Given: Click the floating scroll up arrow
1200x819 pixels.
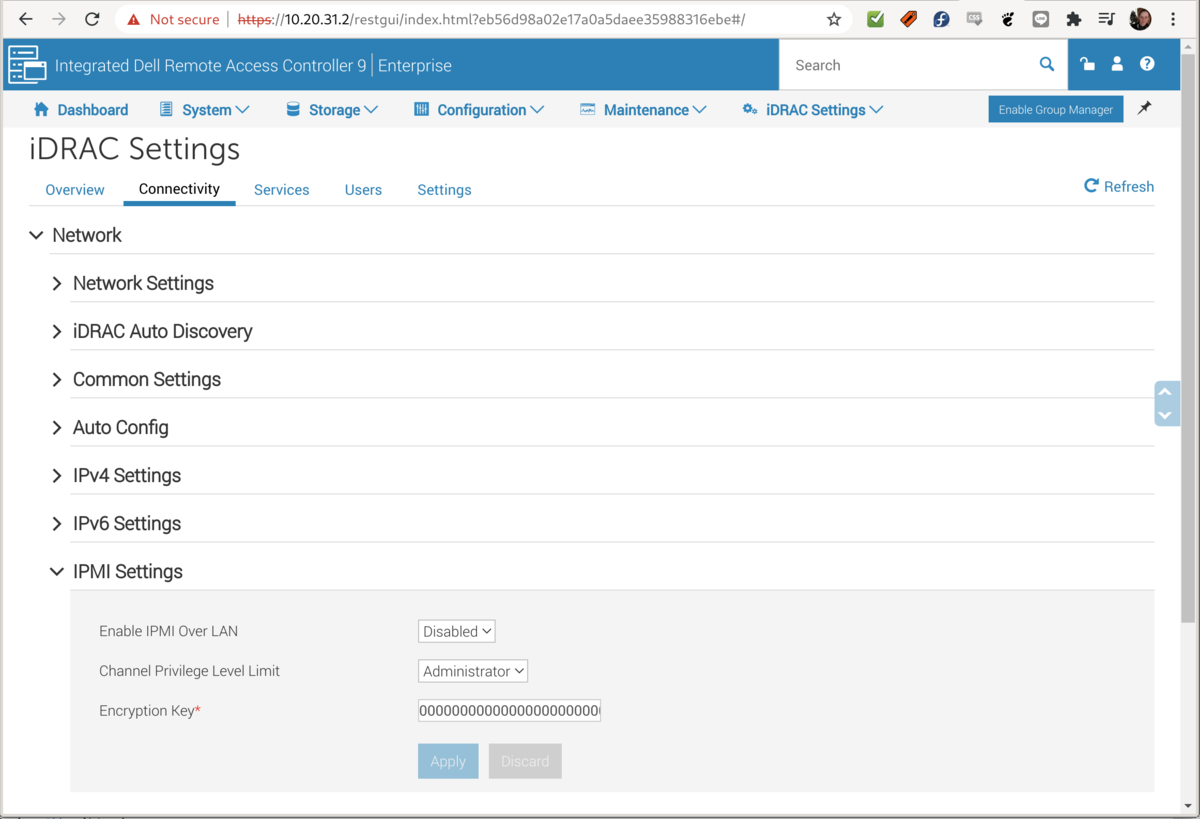Looking at the screenshot, I should (1165, 393).
